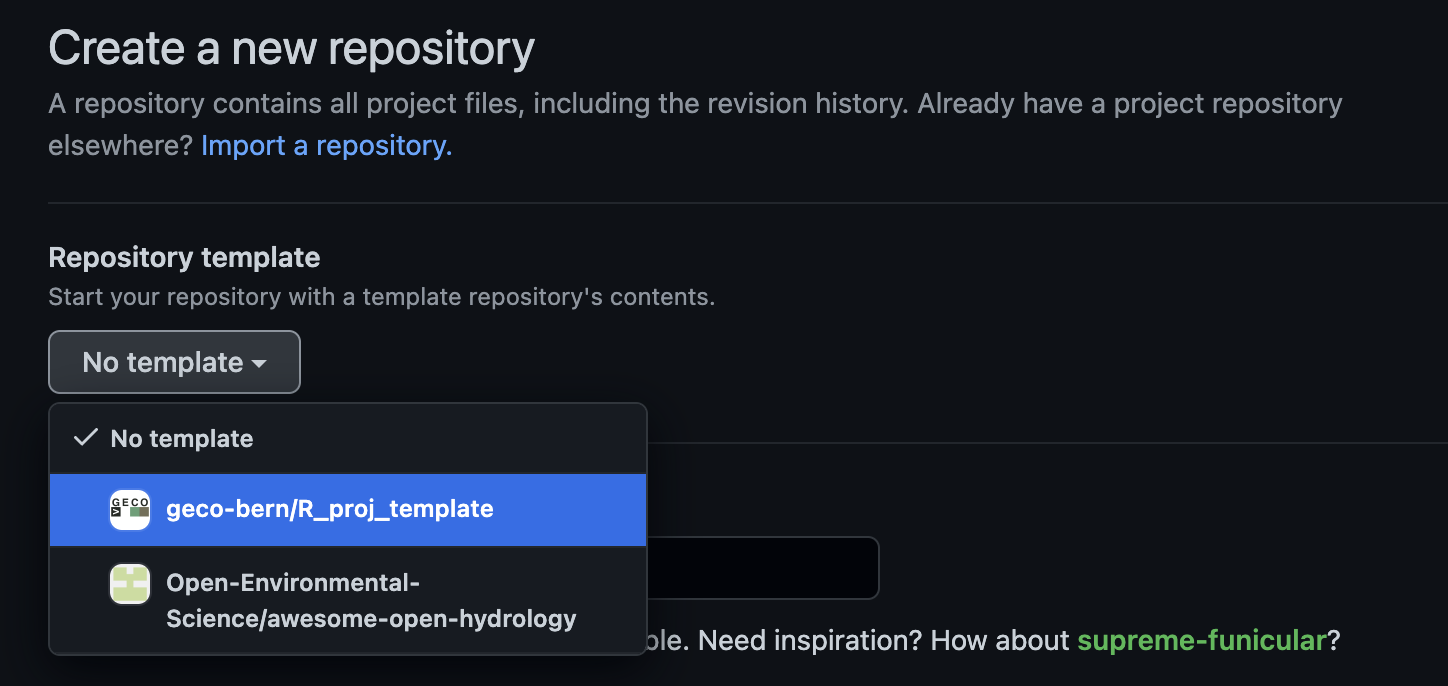Click the question mark after supreme-funicular
This screenshot has width=1448, height=686.
coord(1333,640)
